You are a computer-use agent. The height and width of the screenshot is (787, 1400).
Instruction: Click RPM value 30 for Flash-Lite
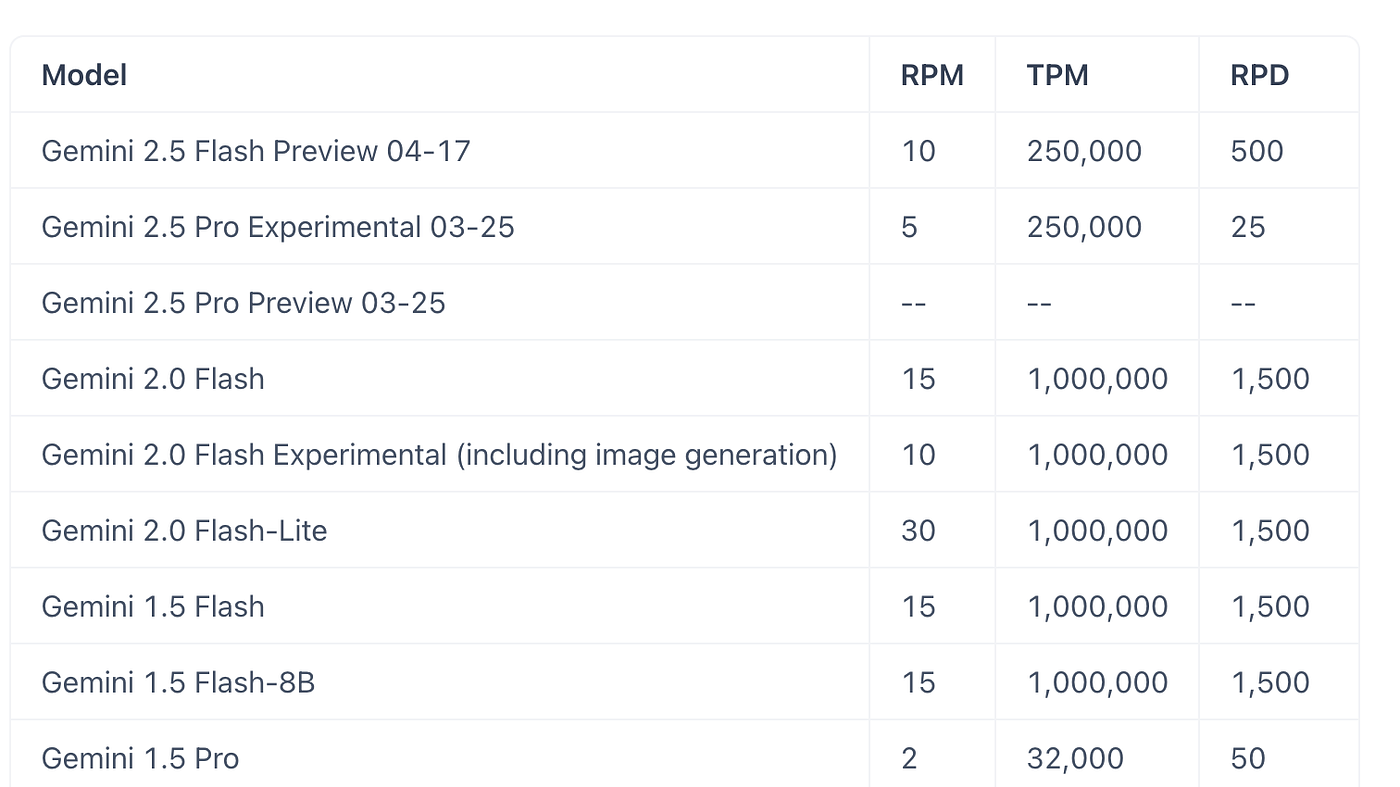(918, 531)
